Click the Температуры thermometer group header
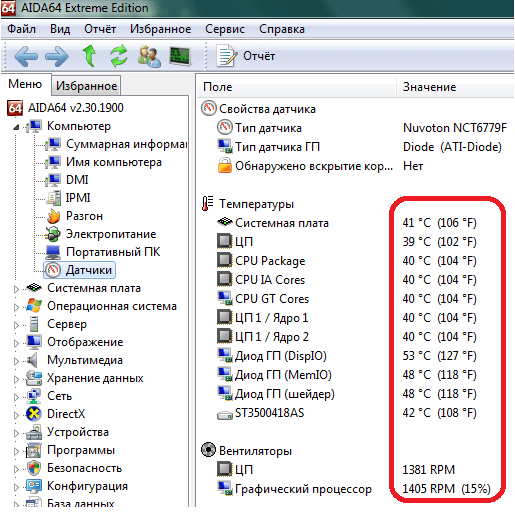This screenshot has height=521, width=515. [x=248, y=204]
